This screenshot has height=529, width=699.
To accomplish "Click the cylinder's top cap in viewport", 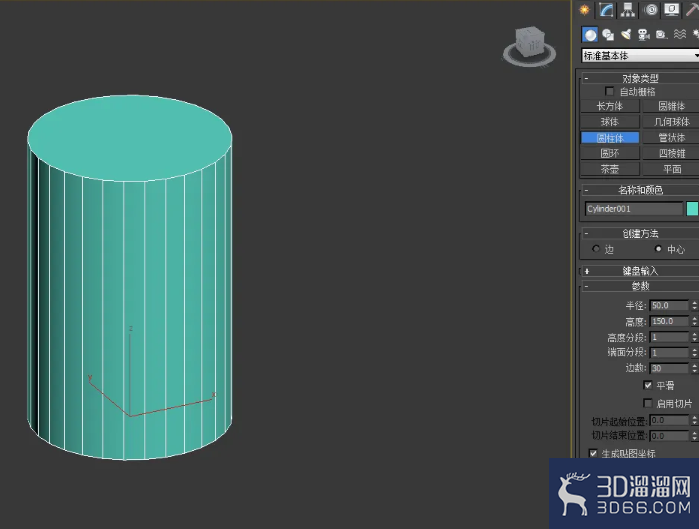I will coord(130,138).
